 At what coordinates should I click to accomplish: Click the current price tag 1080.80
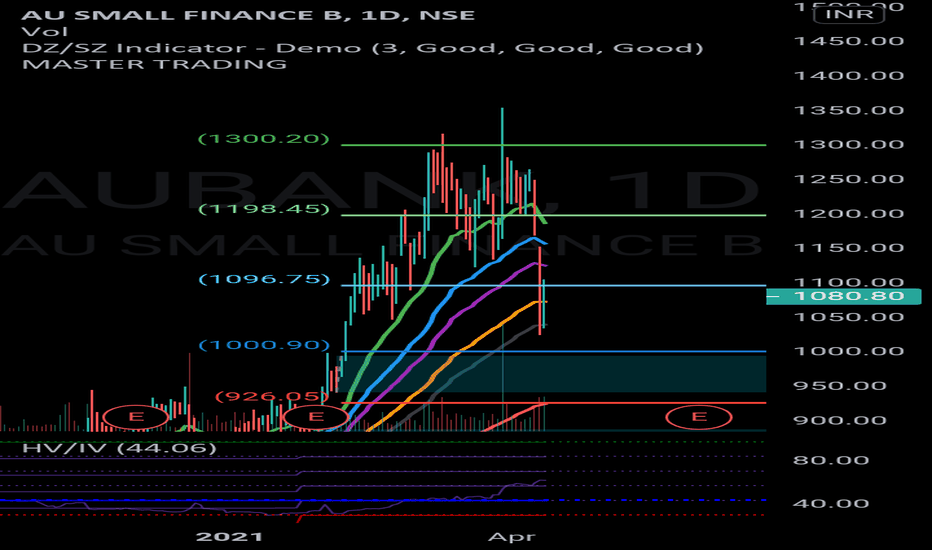coord(843,296)
